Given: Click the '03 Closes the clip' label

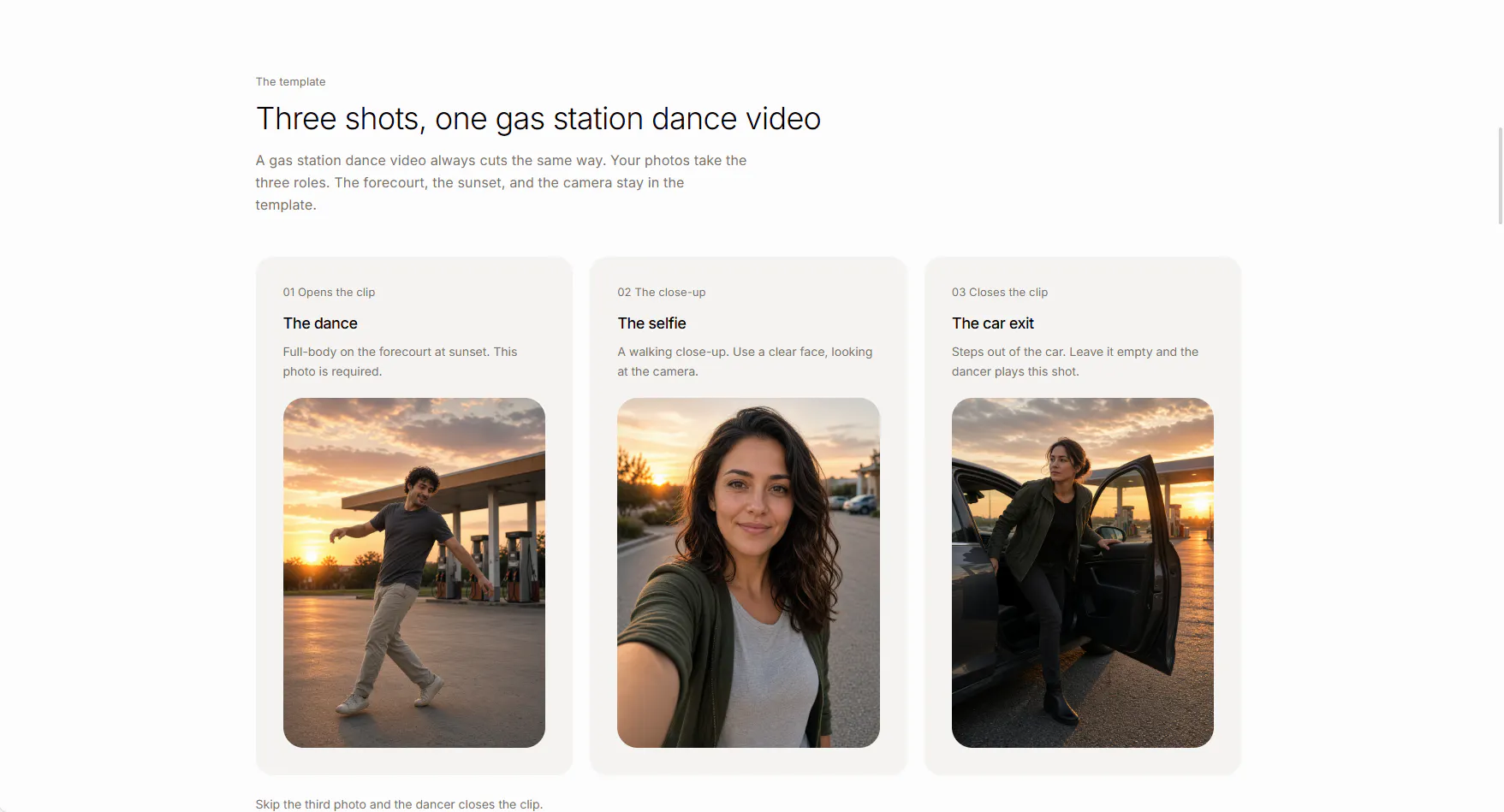Looking at the screenshot, I should click(1000, 292).
